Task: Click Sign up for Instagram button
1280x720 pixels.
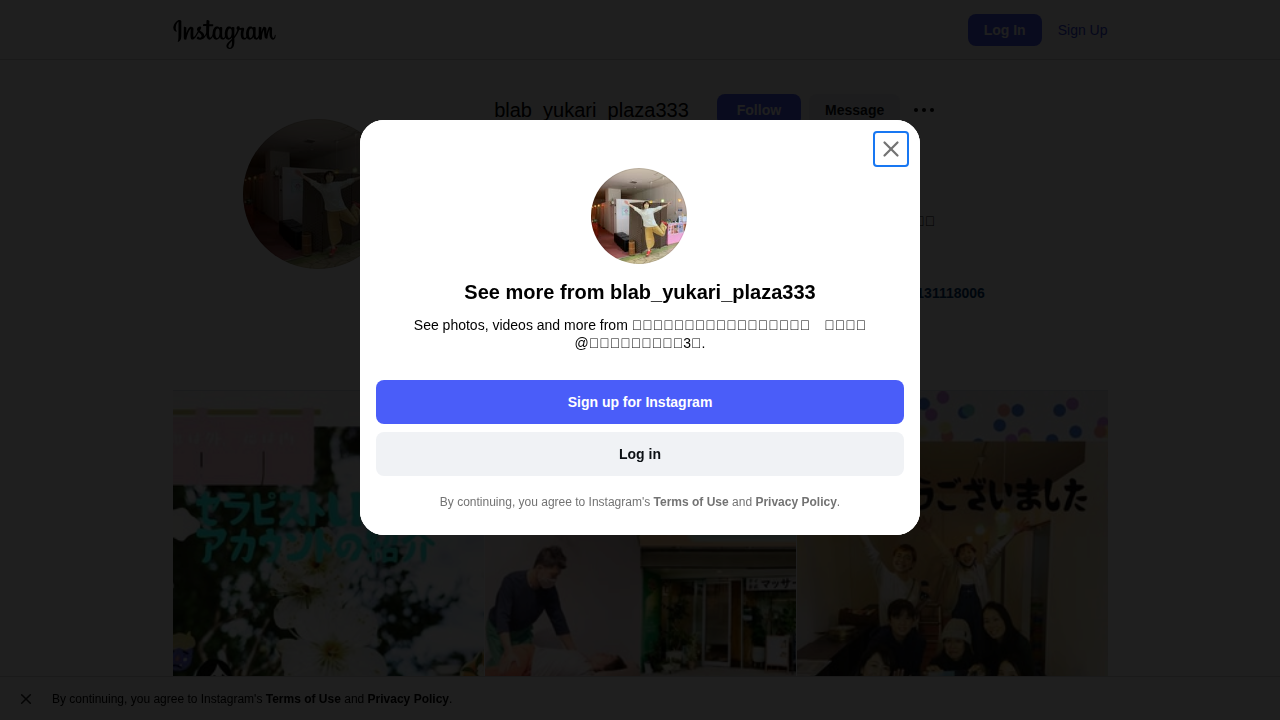Action: pos(640,402)
